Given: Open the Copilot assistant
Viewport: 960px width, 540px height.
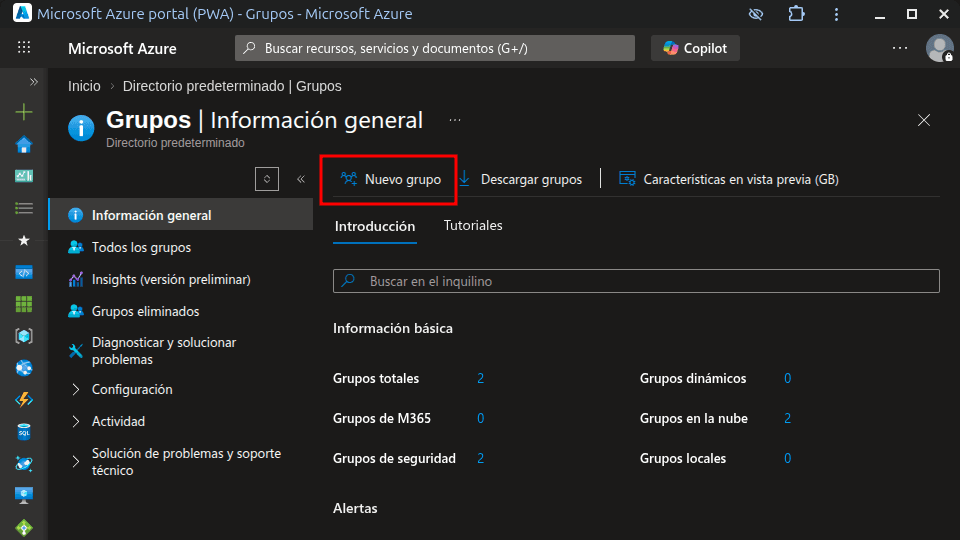Looking at the screenshot, I should click(695, 48).
